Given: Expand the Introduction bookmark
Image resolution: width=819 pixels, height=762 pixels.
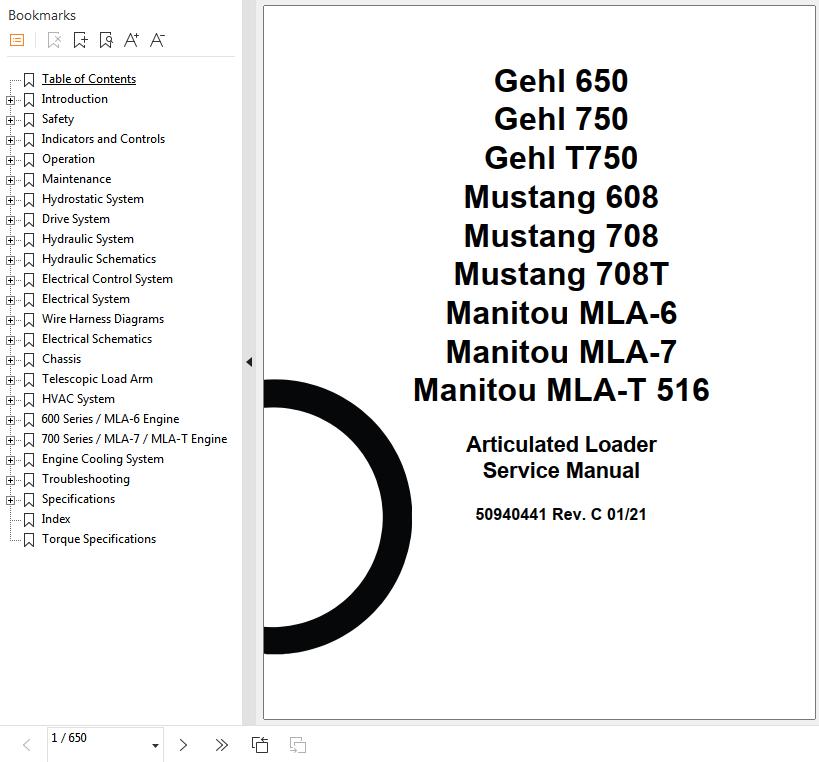Looking at the screenshot, I should point(11,100).
